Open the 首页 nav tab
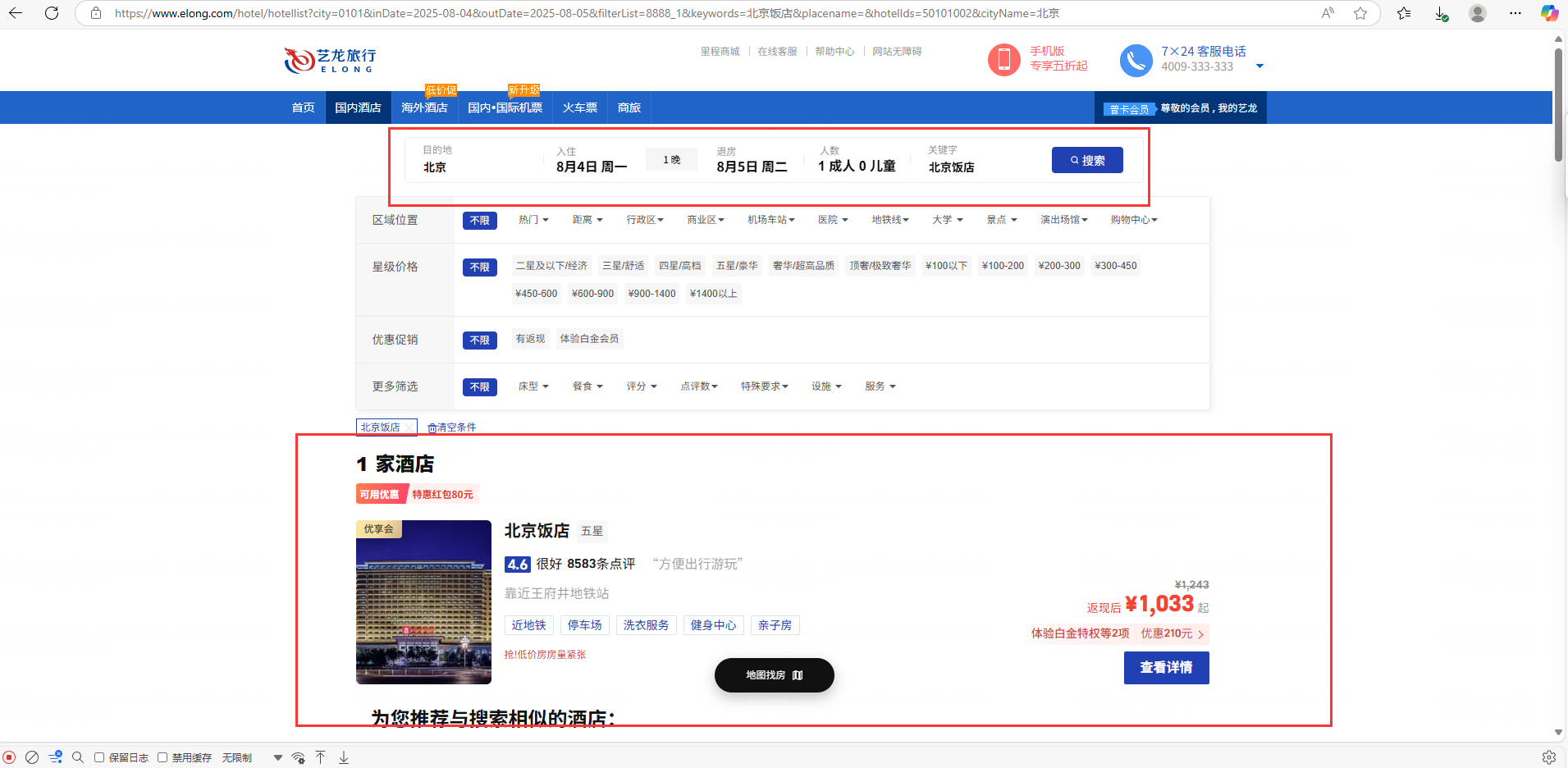 coord(304,107)
